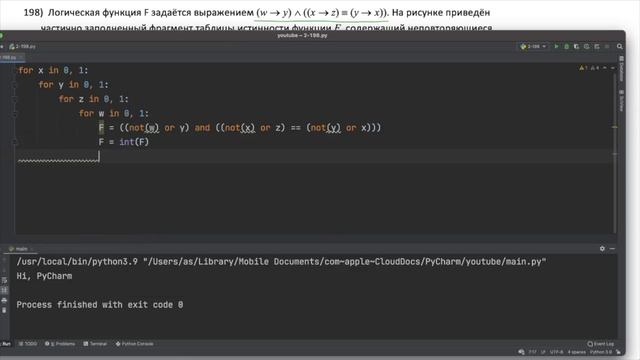Click the error stripe mark on right gutter
640x360 pixels.
pos(615,127)
